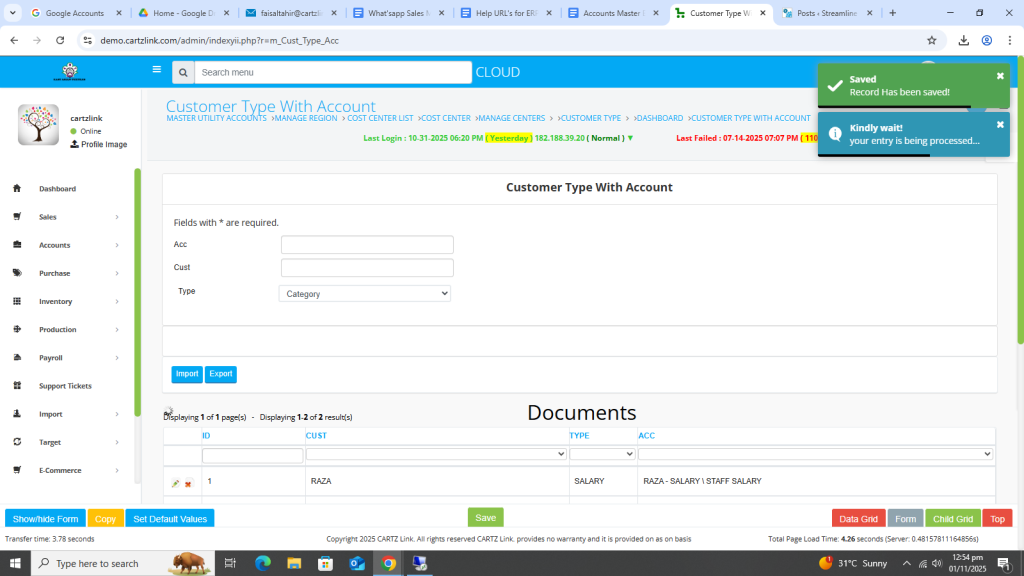The image size is (1024, 576).
Task: Click the Chrome bookmark star icon
Action: (931, 40)
